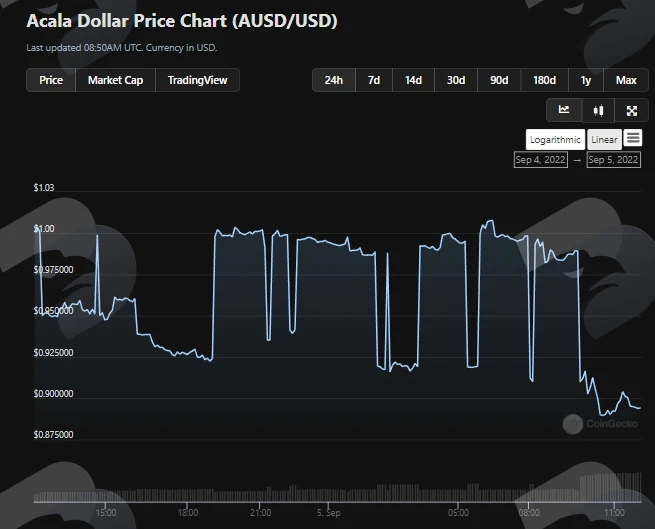
Task: Click the range navigator volume strip
Action: click(338, 487)
